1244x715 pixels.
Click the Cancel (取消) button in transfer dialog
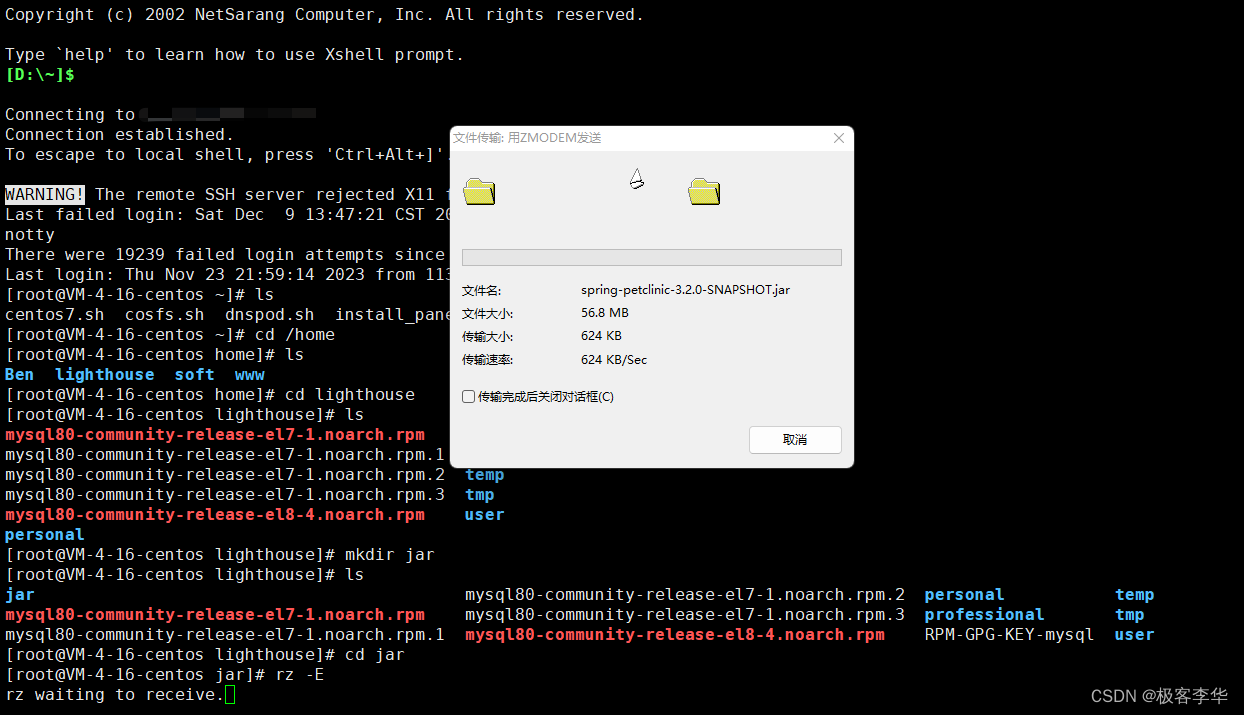tap(795, 440)
